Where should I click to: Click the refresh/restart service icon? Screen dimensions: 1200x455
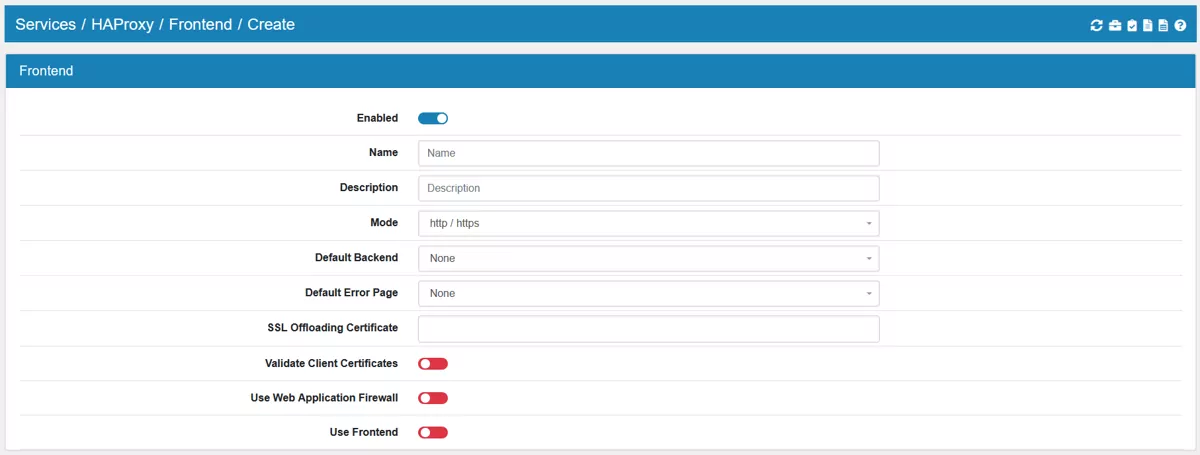coord(1096,25)
